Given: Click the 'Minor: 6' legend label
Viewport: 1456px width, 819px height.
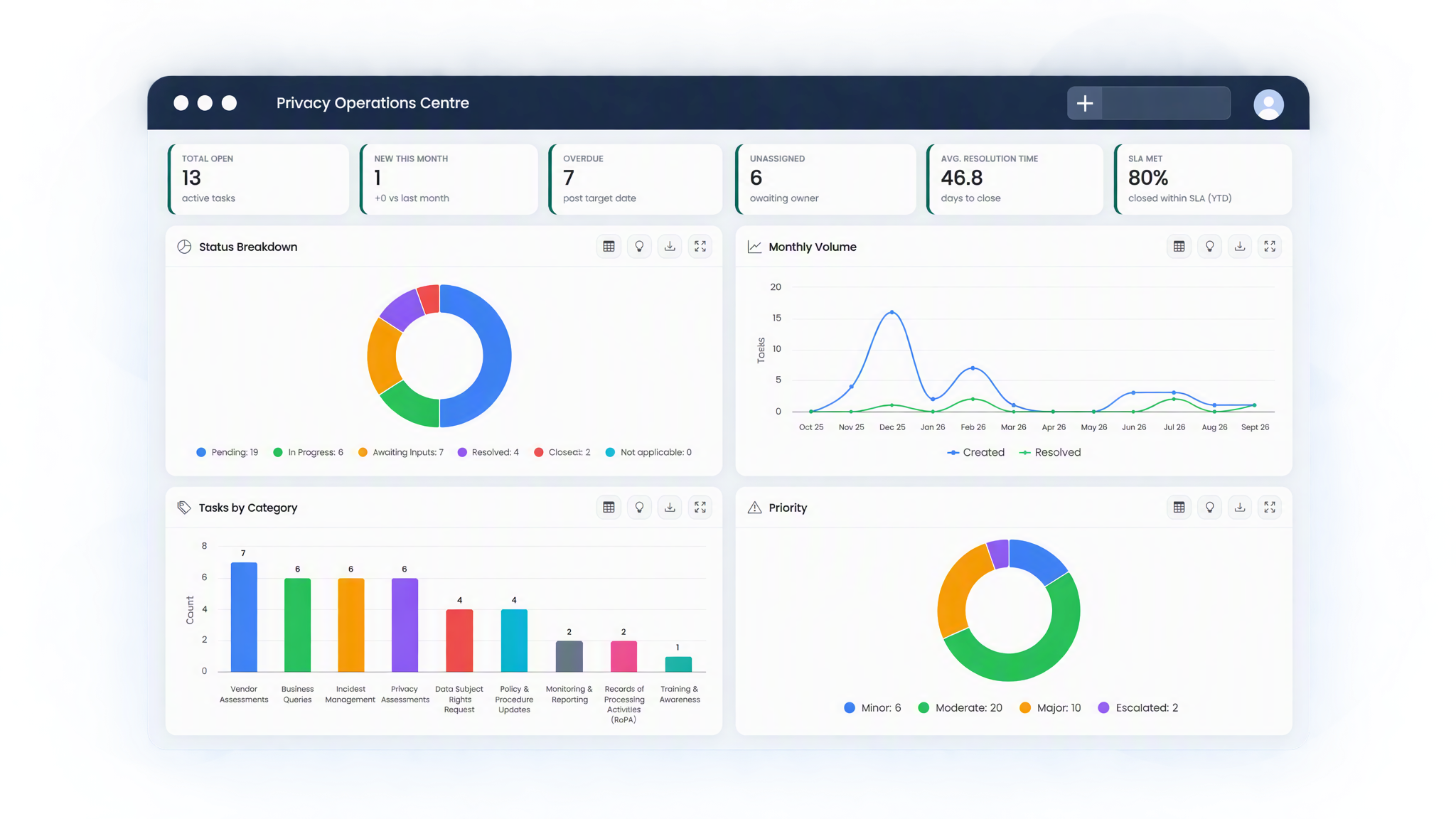Looking at the screenshot, I should [x=881, y=707].
